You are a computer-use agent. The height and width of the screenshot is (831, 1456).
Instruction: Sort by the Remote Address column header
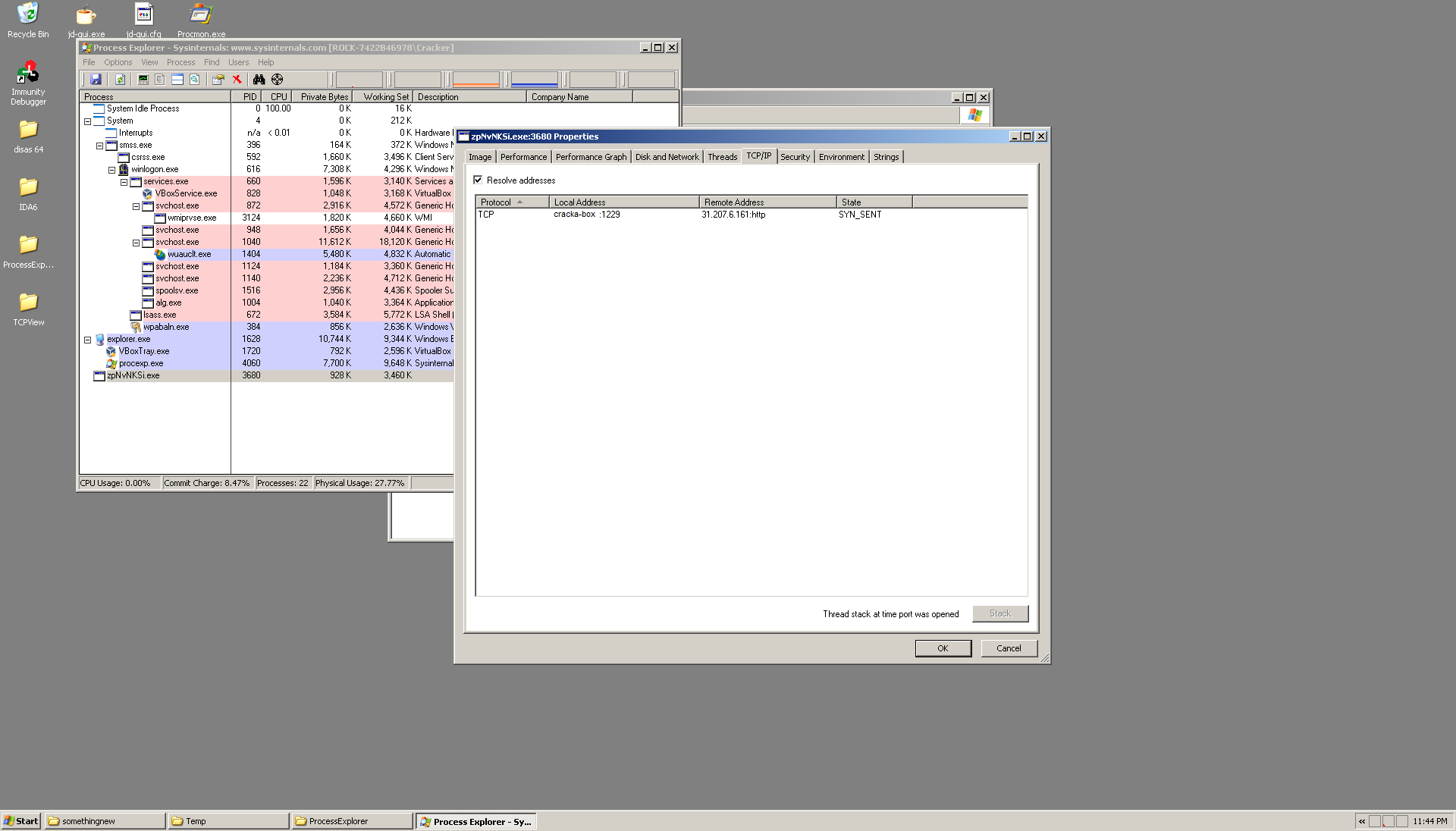(x=768, y=202)
